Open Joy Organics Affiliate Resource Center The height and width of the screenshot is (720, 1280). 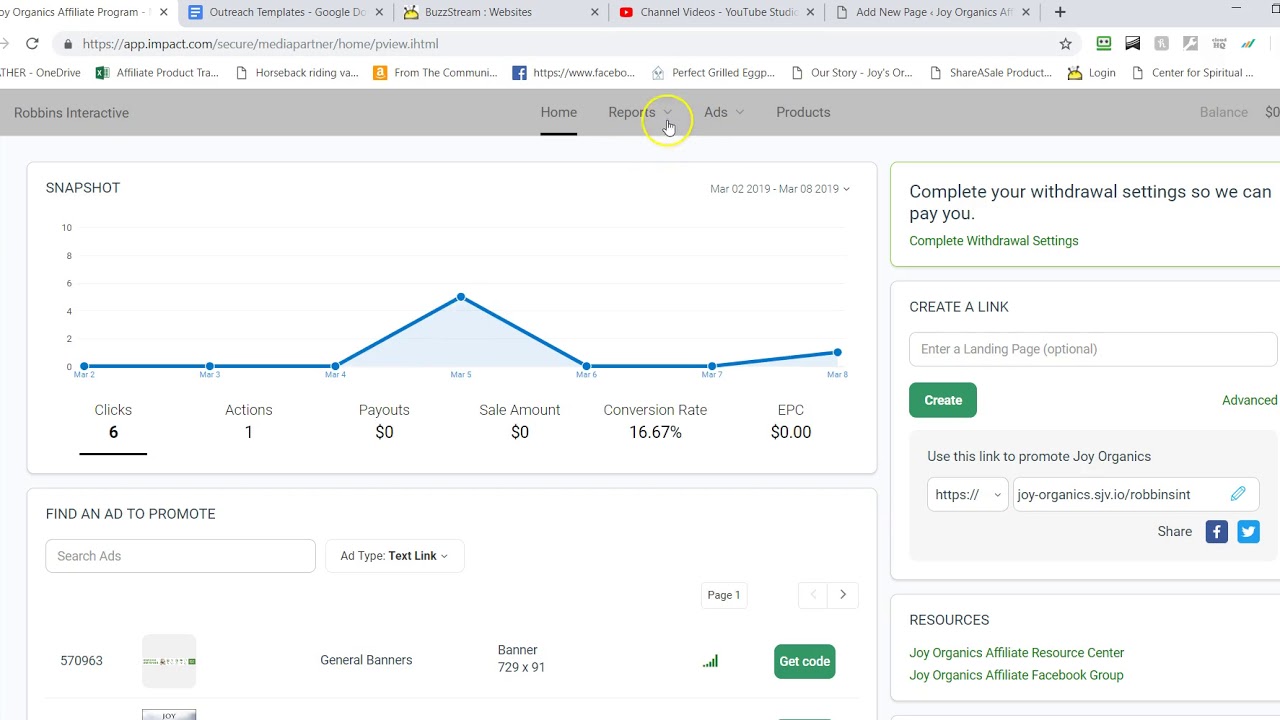(x=1017, y=653)
